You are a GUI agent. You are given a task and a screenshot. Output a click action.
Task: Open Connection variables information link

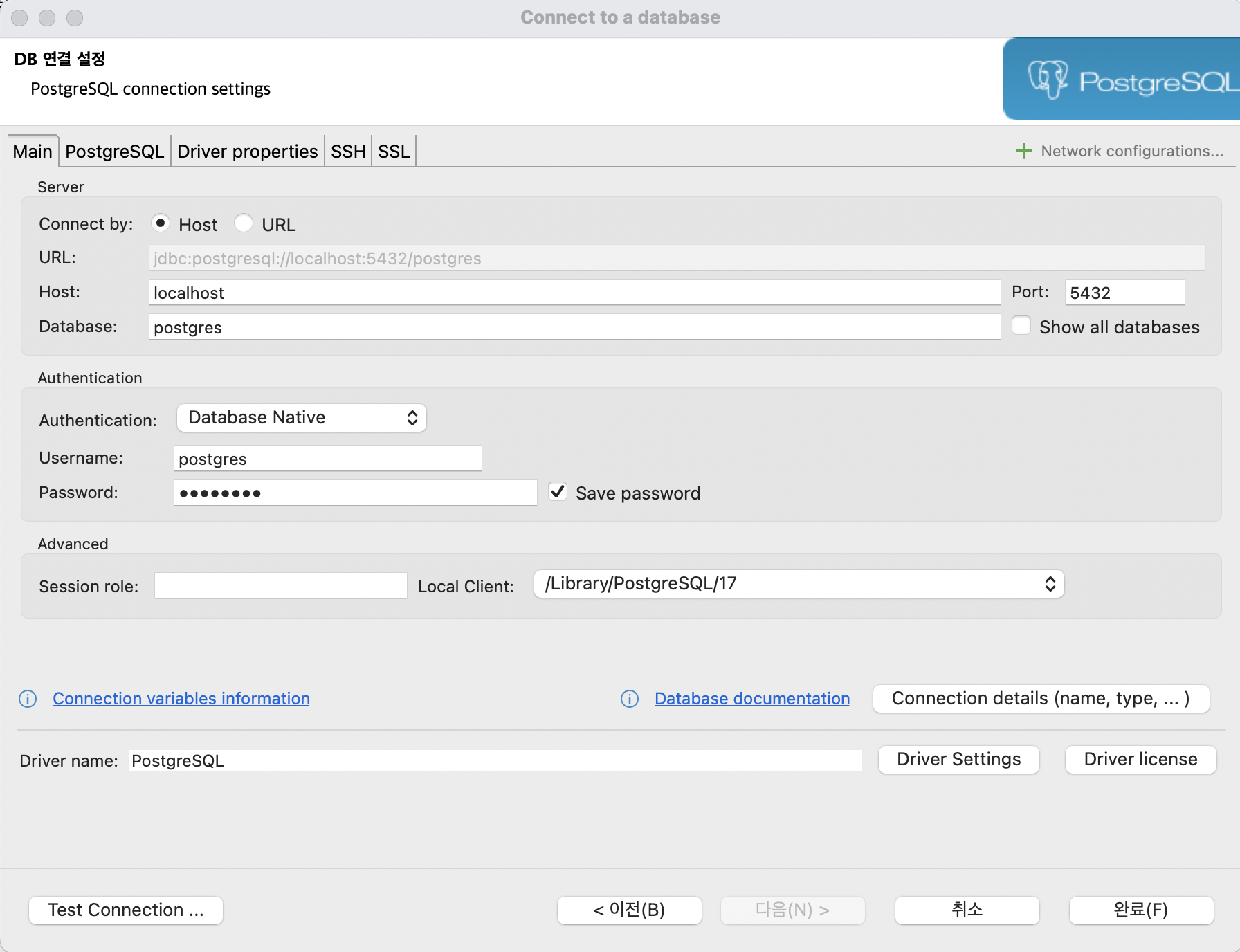pos(181,699)
